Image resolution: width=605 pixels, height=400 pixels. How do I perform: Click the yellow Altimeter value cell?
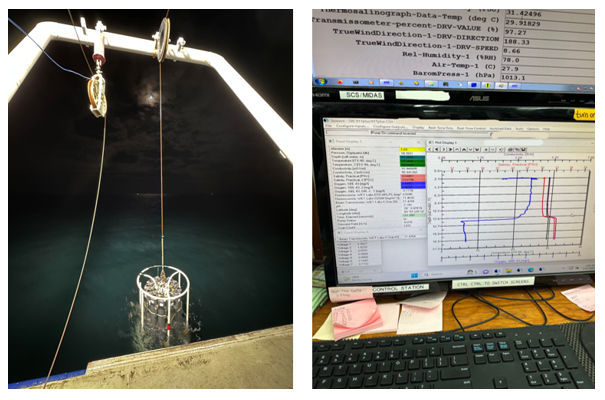point(412,149)
